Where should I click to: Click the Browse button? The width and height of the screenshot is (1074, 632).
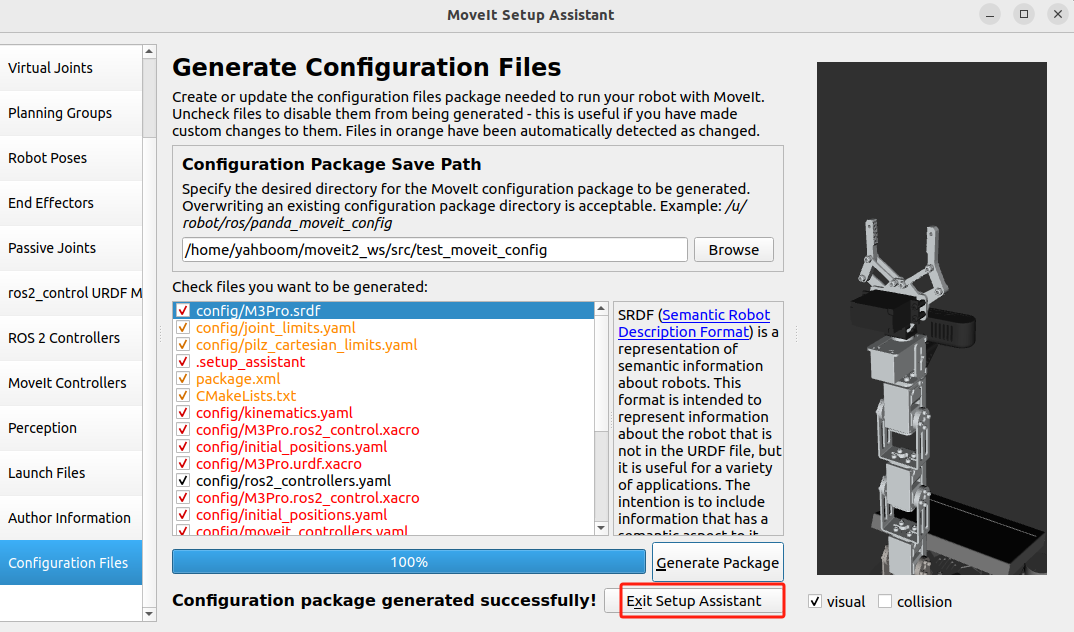point(734,250)
